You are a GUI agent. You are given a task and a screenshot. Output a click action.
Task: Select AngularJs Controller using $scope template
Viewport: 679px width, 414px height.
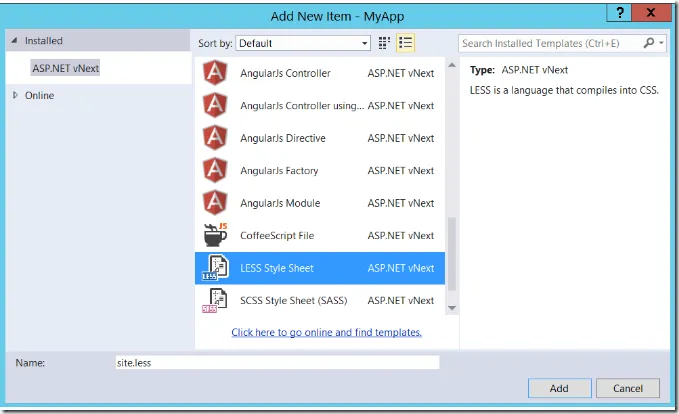(302, 106)
